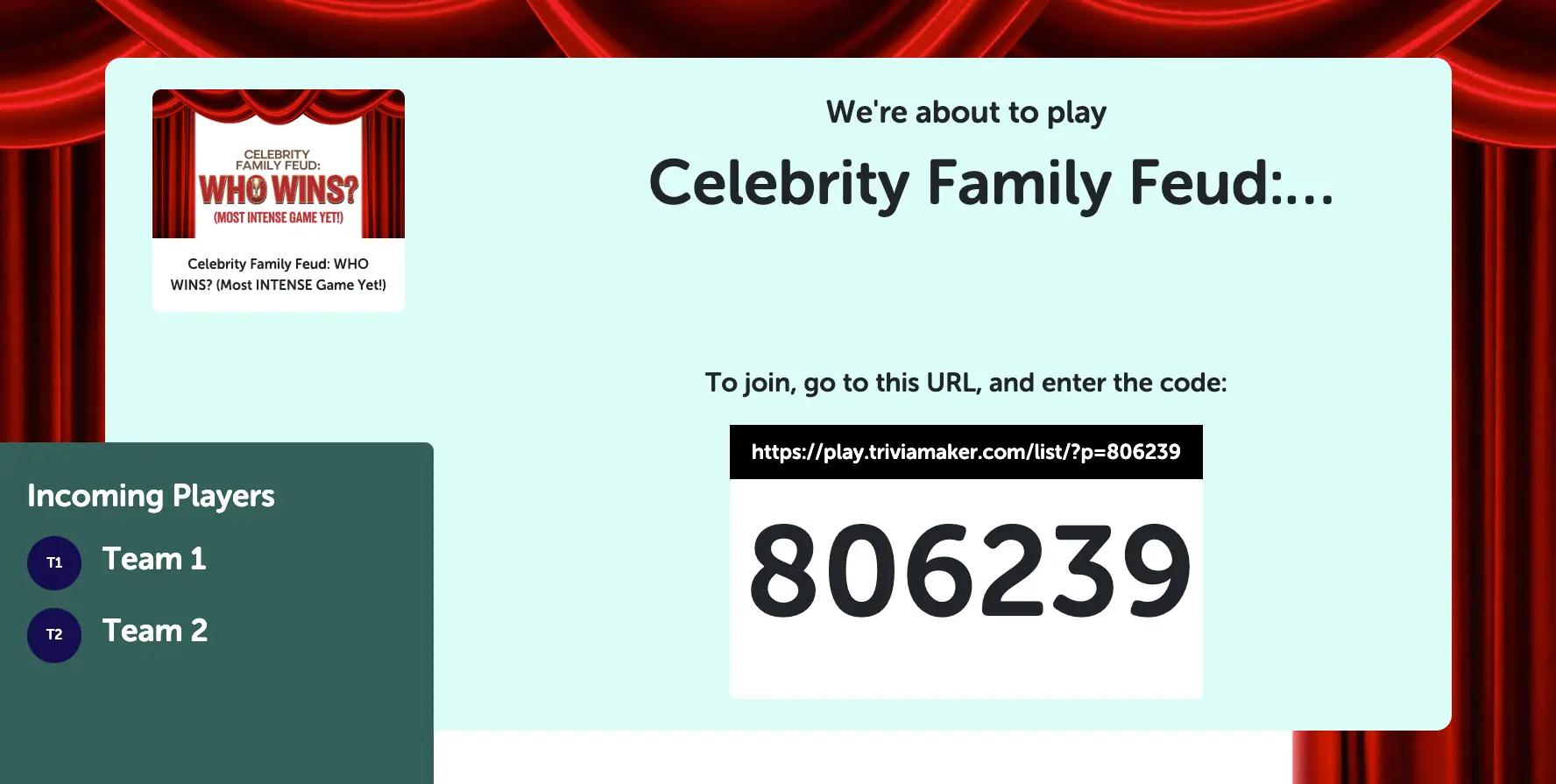Click the "Incoming Players" heading
Screen dimensions: 1556x784
tap(151, 496)
